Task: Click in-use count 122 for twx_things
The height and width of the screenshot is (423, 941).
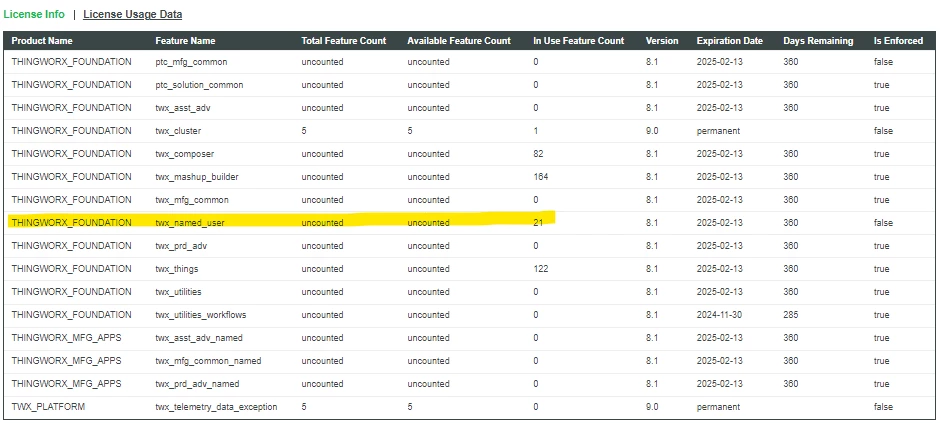Action: coord(541,269)
